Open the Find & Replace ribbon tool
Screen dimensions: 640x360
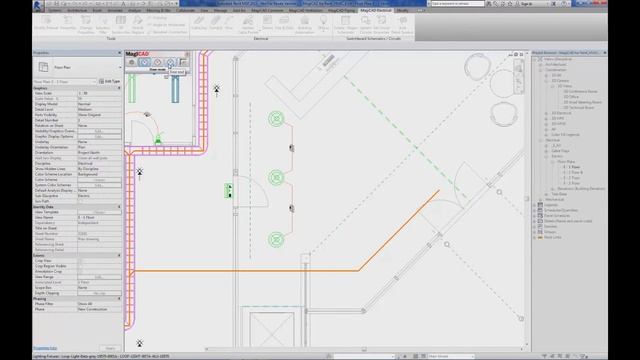click(138, 25)
